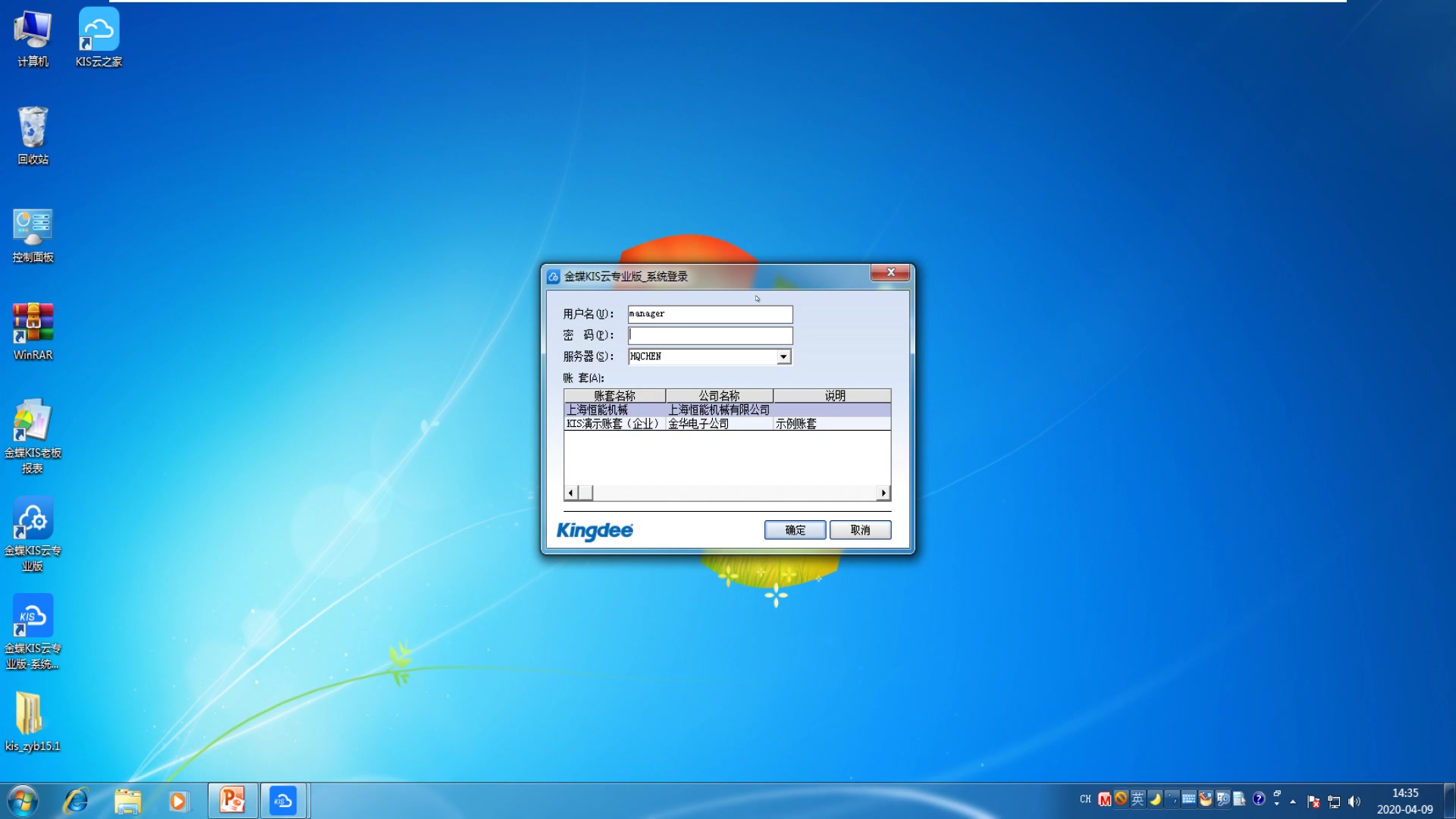Click 上海恒能机械有限公司 cell

pyautogui.click(x=719, y=409)
